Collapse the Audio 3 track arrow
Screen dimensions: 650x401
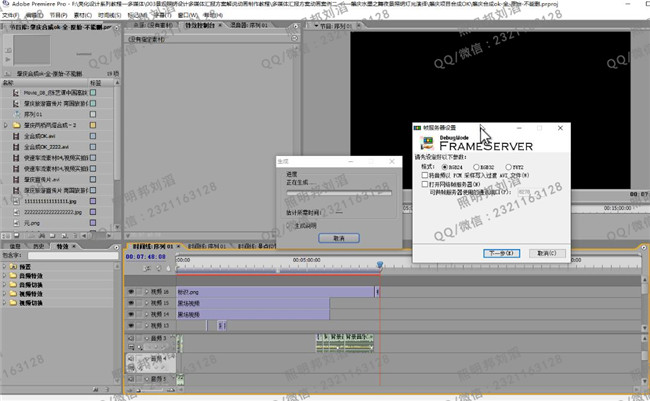coord(147,338)
